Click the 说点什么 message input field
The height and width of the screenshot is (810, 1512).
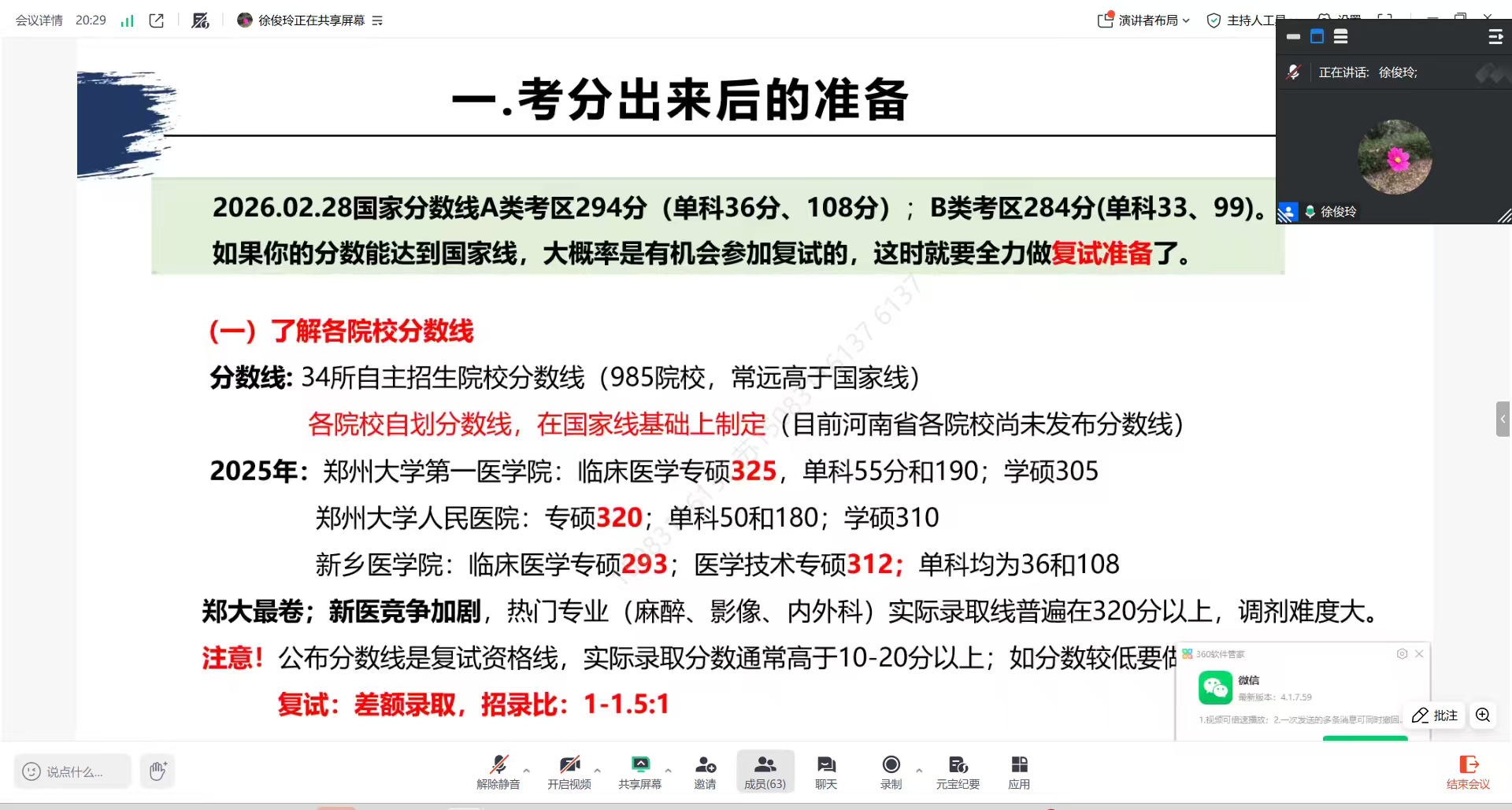point(73,771)
